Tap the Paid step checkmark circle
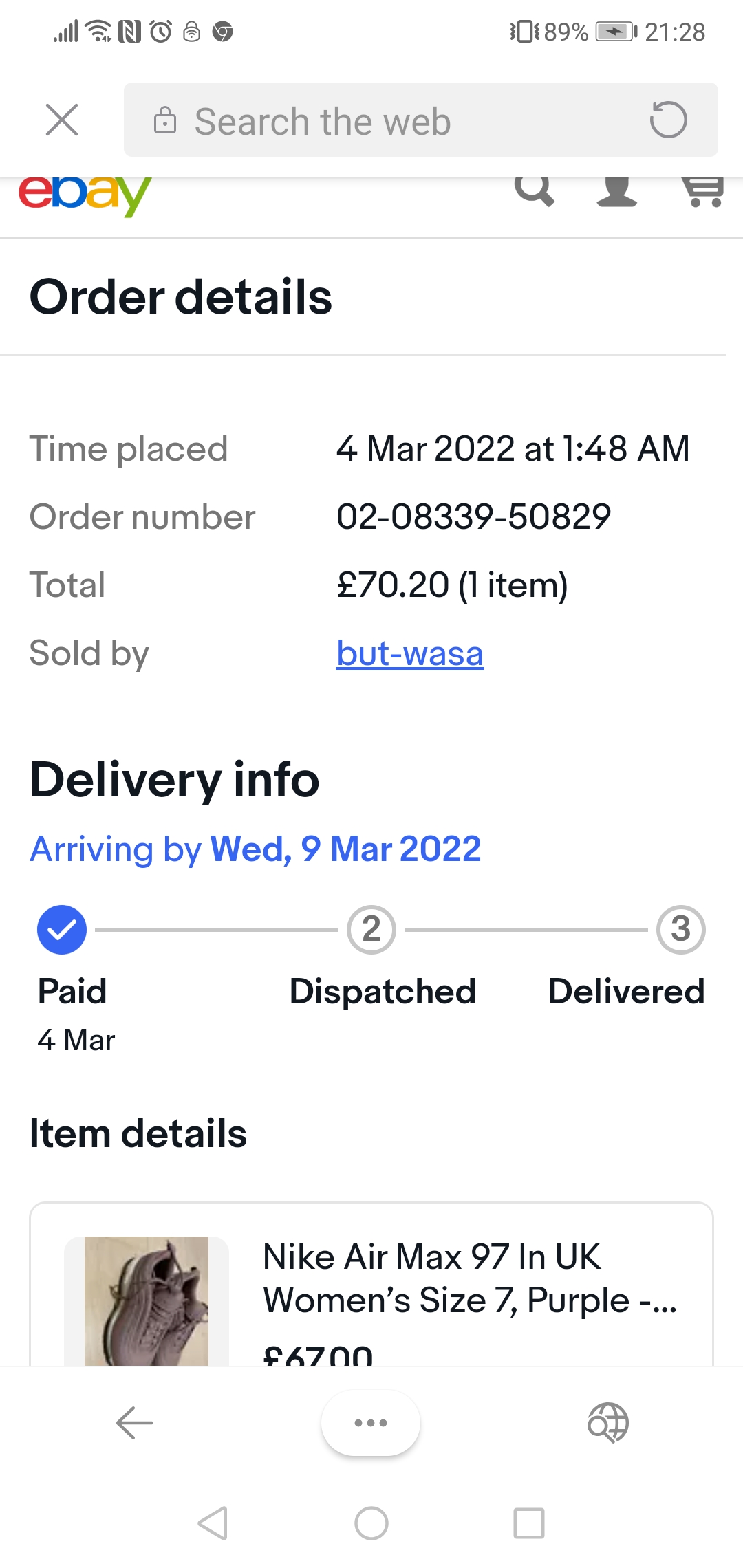The image size is (743, 1568). tap(62, 930)
